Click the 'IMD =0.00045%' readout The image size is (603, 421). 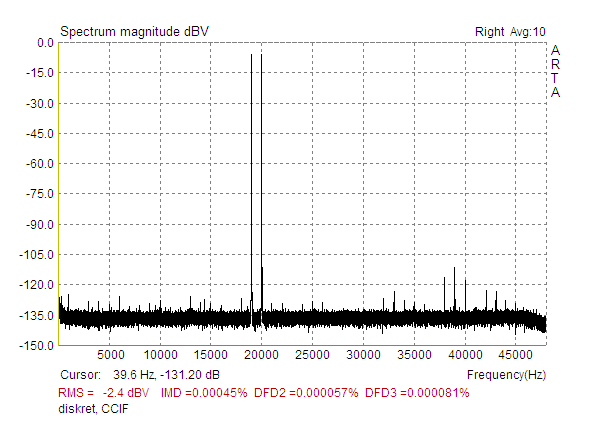[x=204, y=393]
